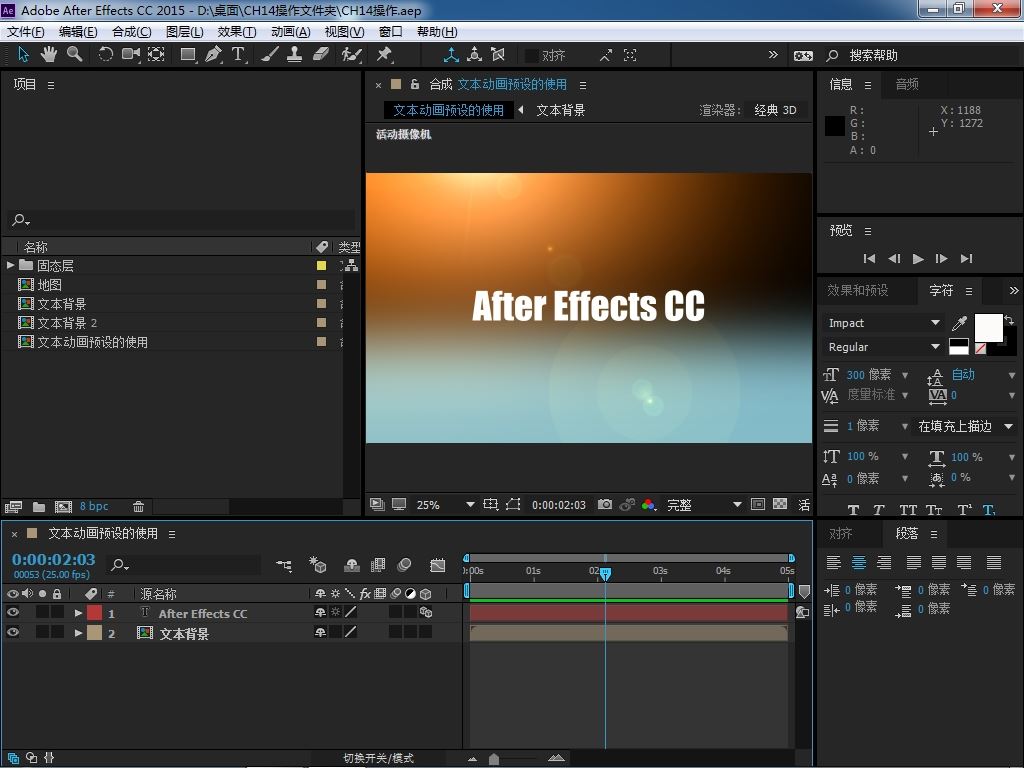Select the Hand tool
Image resolution: width=1024 pixels, height=768 pixels.
(48, 55)
